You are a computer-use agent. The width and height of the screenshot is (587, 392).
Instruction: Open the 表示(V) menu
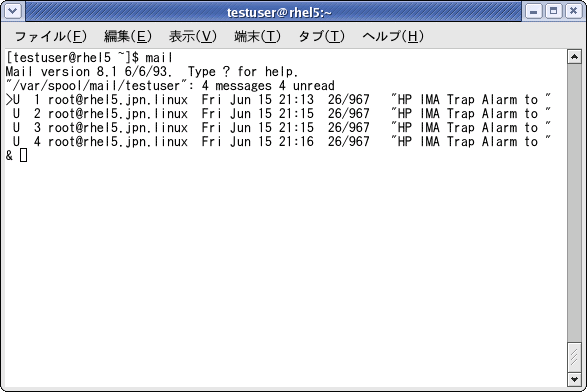coord(192,36)
